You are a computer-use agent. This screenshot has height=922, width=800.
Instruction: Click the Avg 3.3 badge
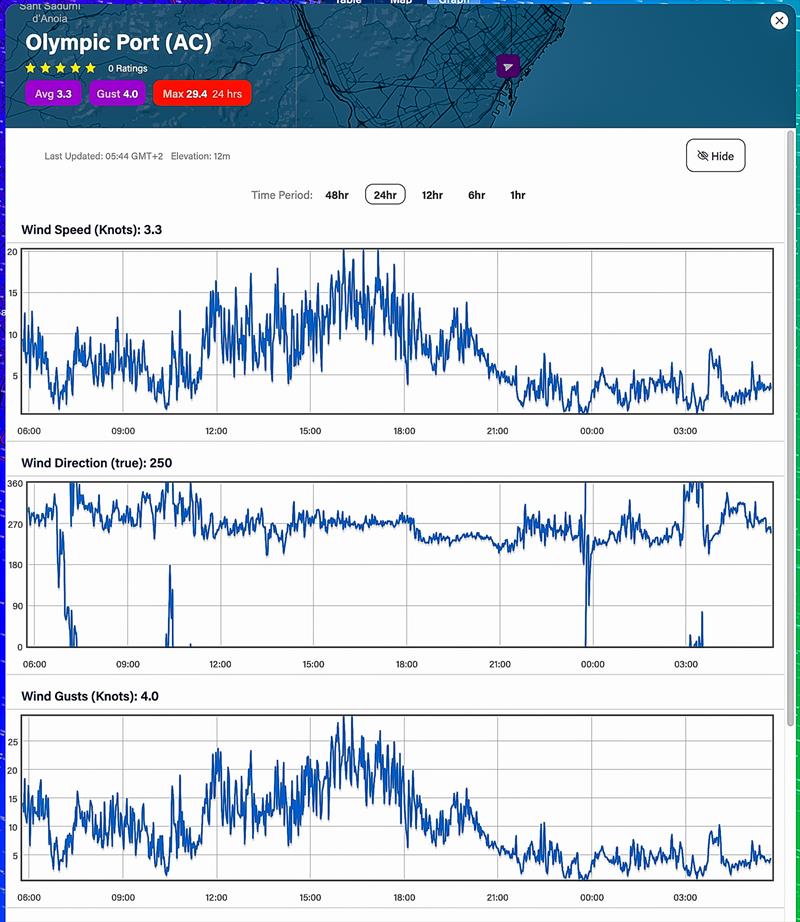(53, 94)
